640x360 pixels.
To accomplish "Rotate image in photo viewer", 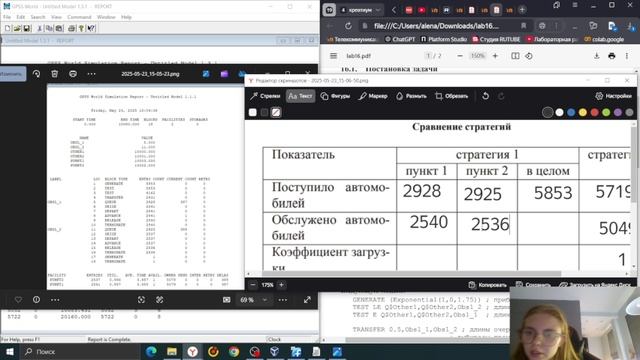I will pos(36,74).
